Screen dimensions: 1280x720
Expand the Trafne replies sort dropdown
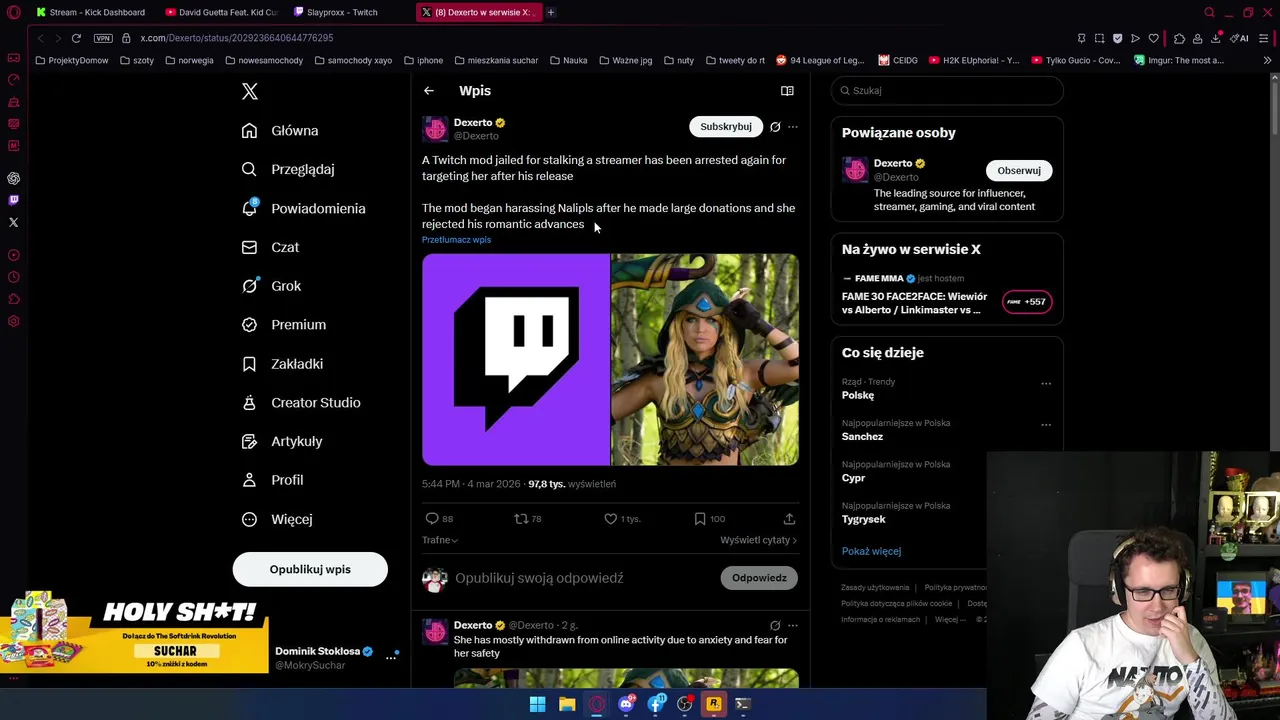point(440,540)
